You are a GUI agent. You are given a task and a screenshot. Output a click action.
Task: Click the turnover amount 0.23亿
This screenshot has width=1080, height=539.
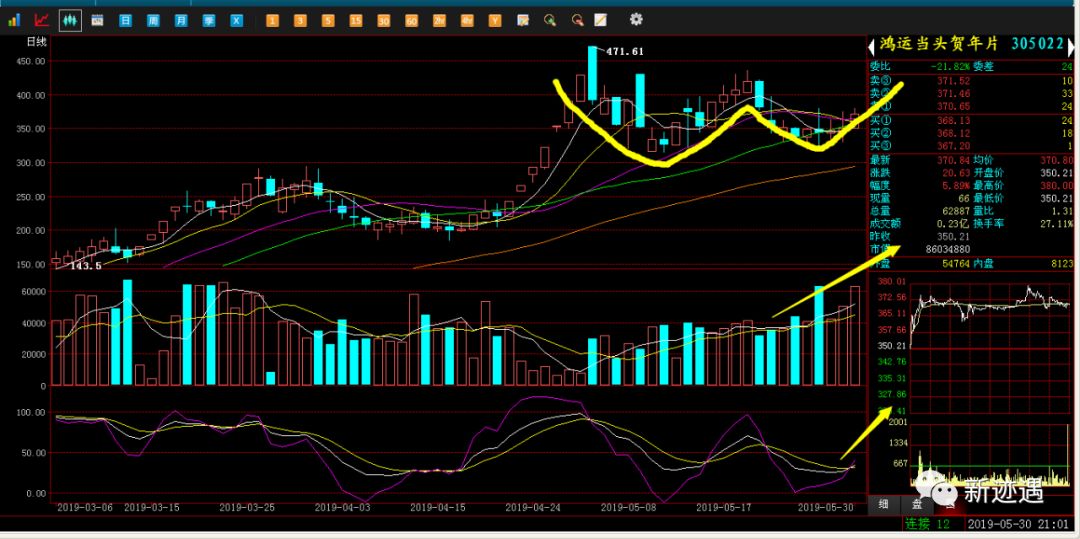click(954, 224)
